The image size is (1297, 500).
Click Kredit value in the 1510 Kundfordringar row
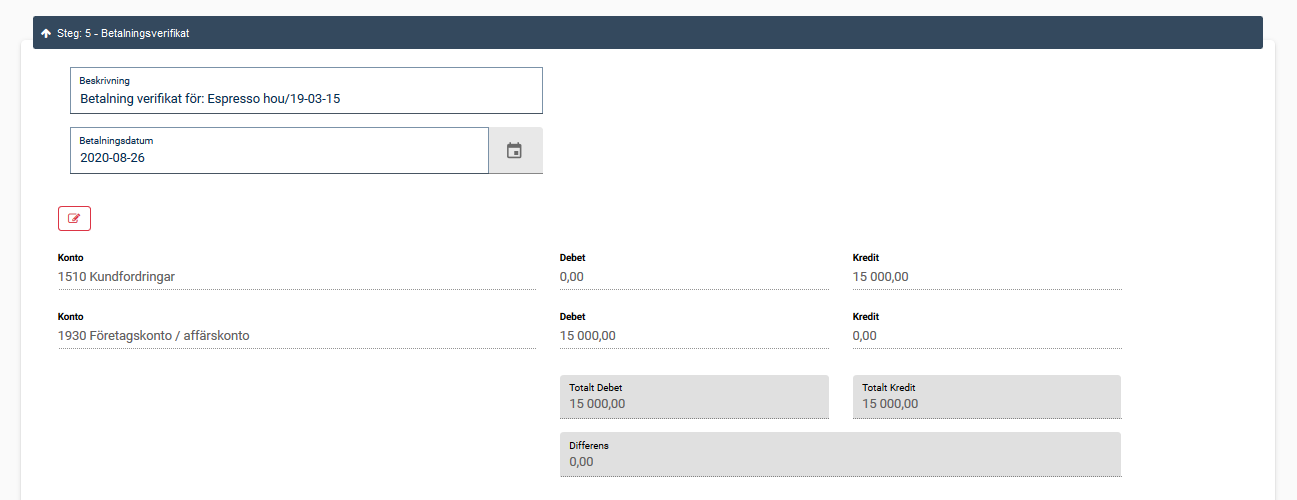[x=986, y=277]
